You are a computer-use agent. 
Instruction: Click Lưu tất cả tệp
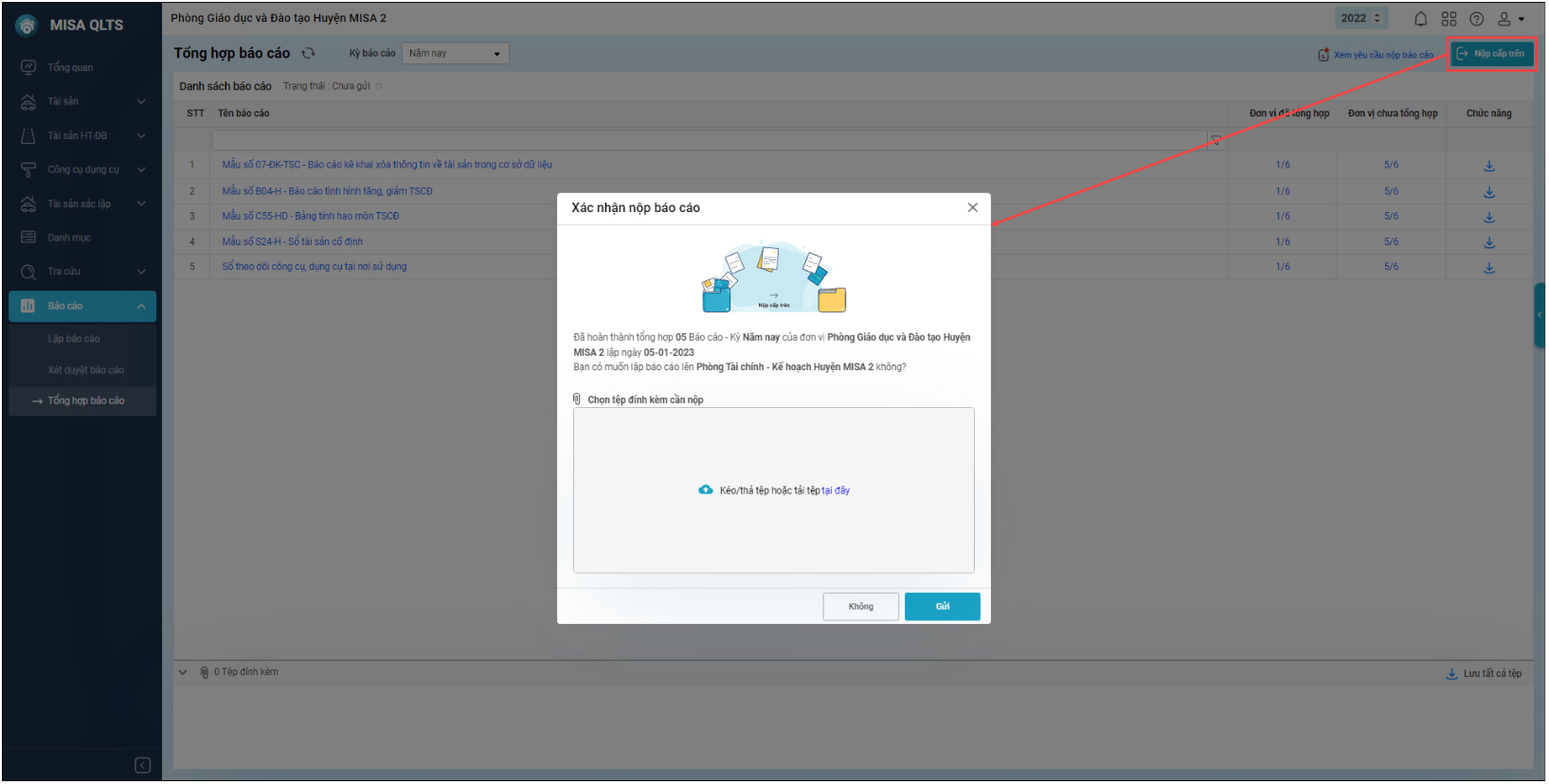1484,674
